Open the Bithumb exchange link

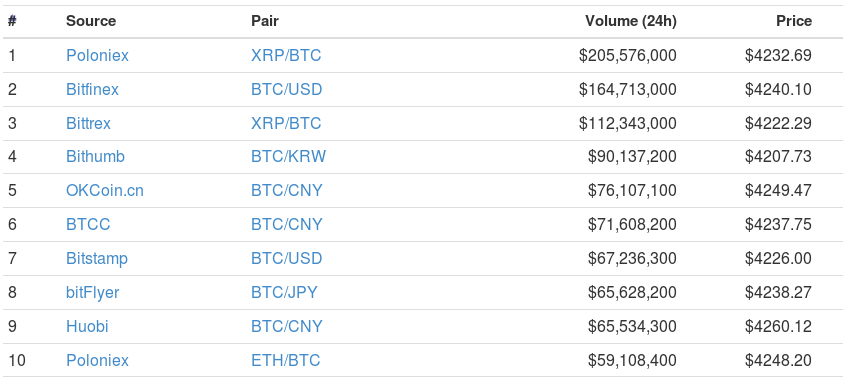(x=95, y=157)
